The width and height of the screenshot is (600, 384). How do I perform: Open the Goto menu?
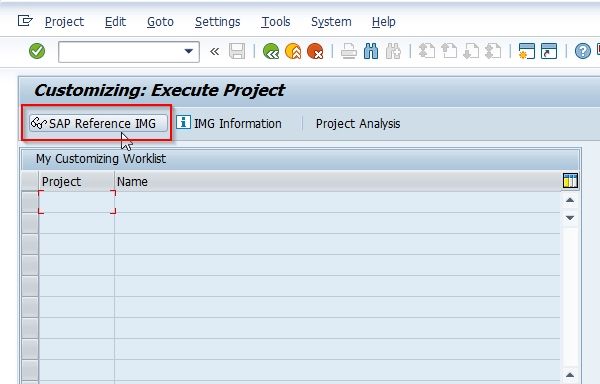[x=160, y=22]
